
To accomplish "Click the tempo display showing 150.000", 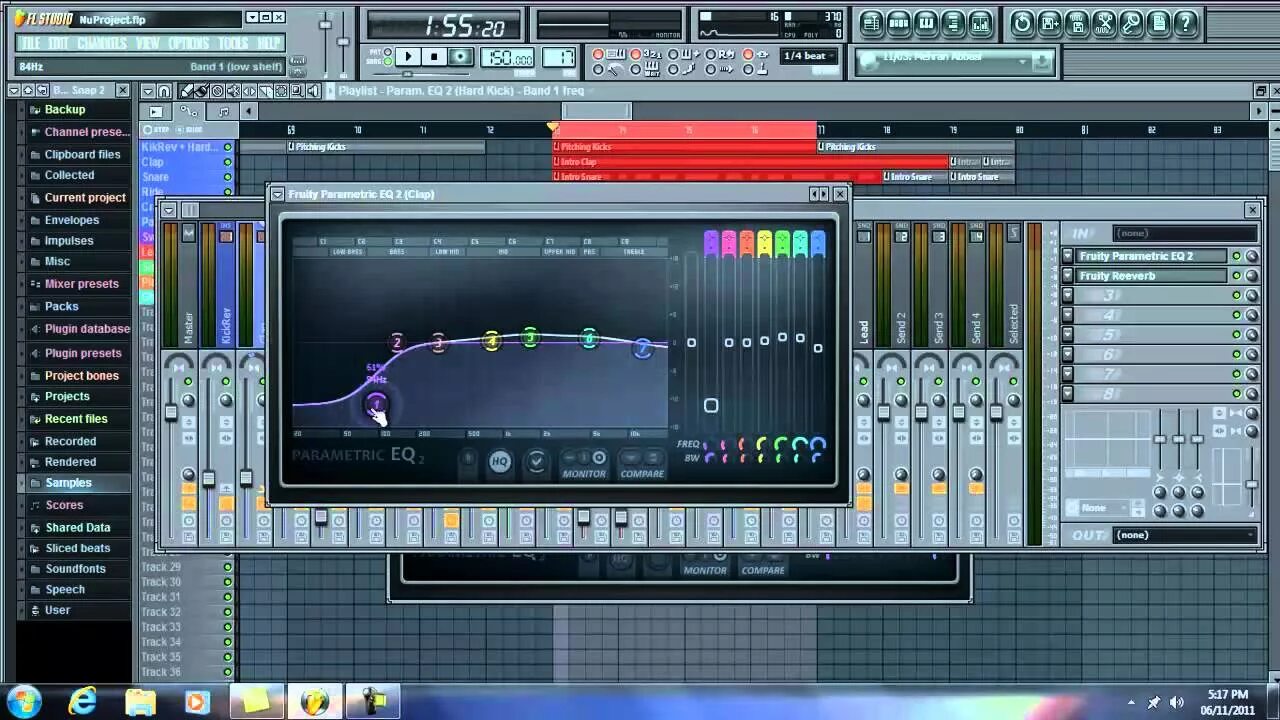I will coord(508,58).
